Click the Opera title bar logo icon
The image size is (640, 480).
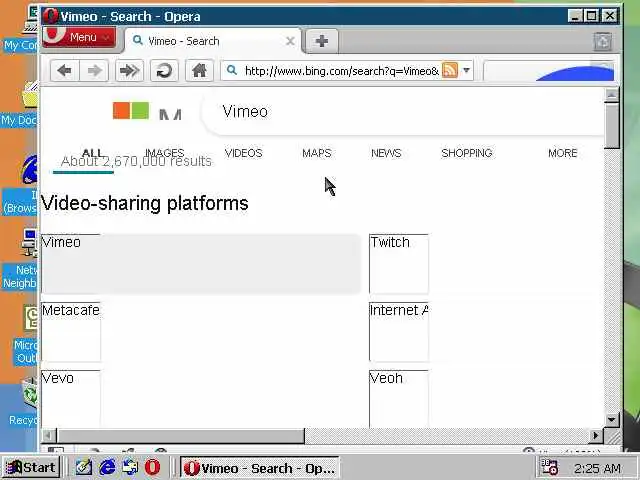pyautogui.click(x=50, y=16)
